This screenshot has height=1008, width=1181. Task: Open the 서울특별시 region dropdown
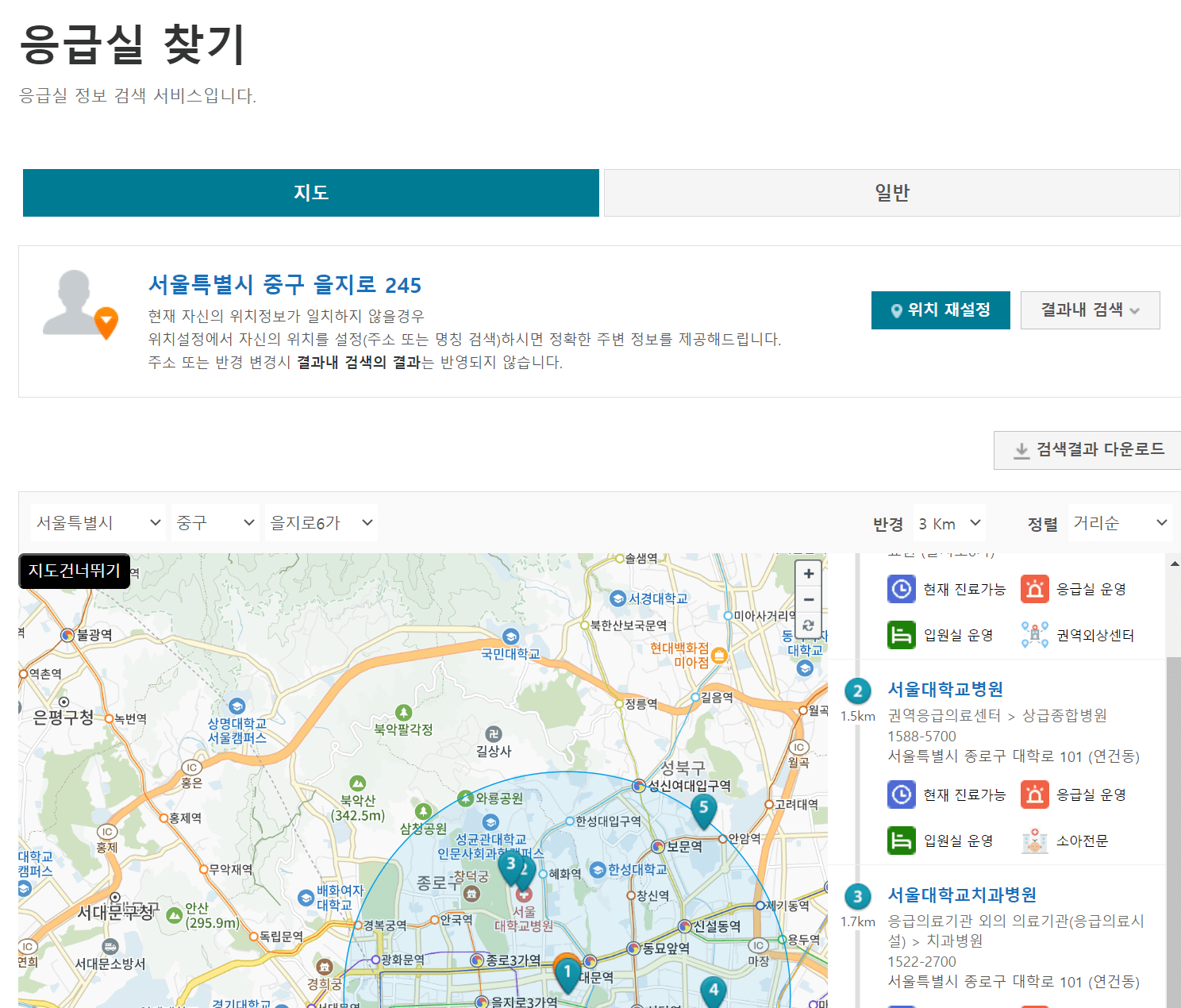tap(97, 521)
